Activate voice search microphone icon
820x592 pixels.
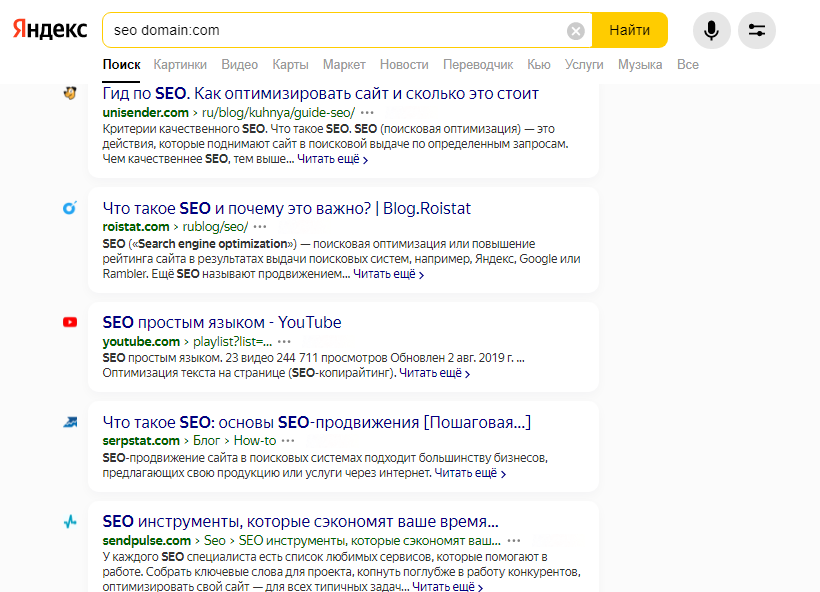pos(711,30)
